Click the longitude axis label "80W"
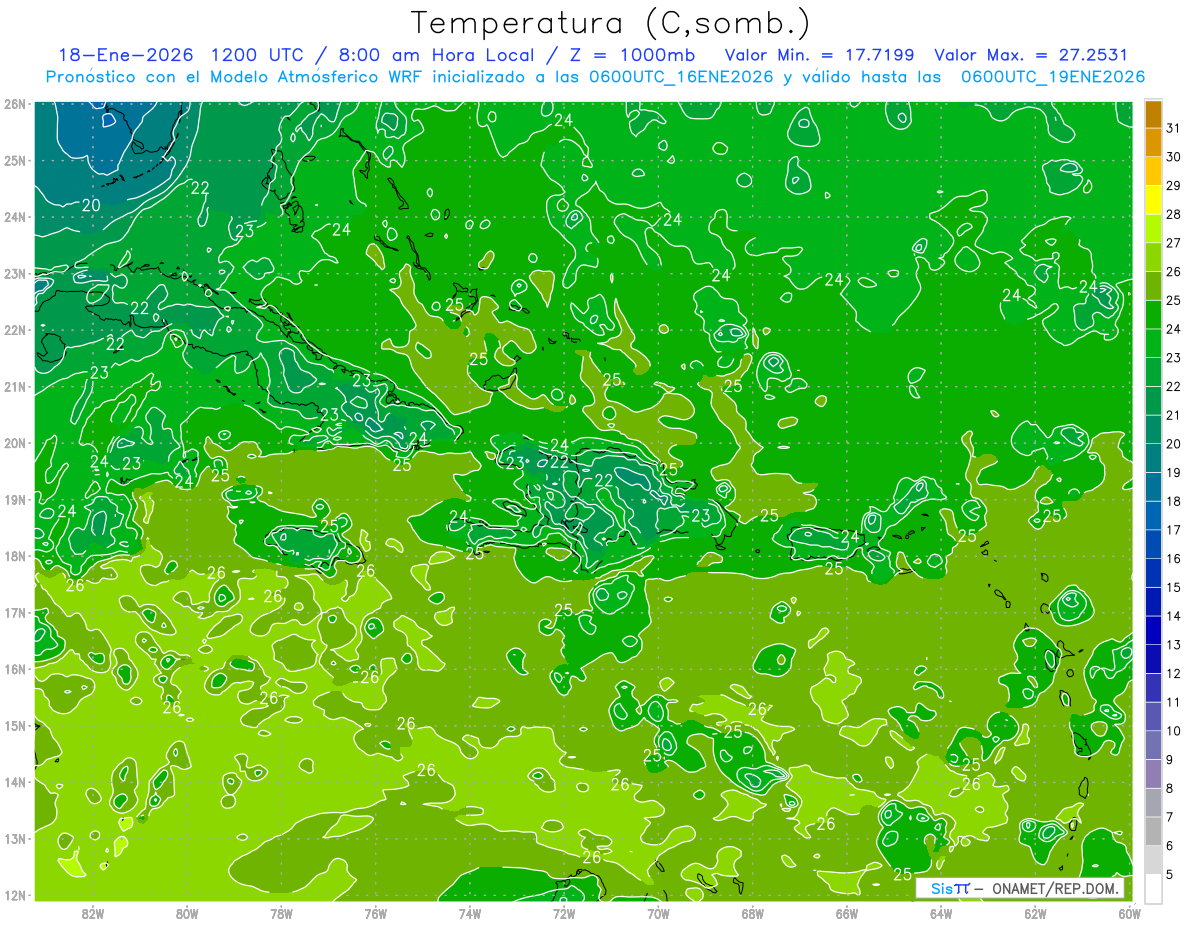The image size is (1200, 927). click(x=186, y=914)
